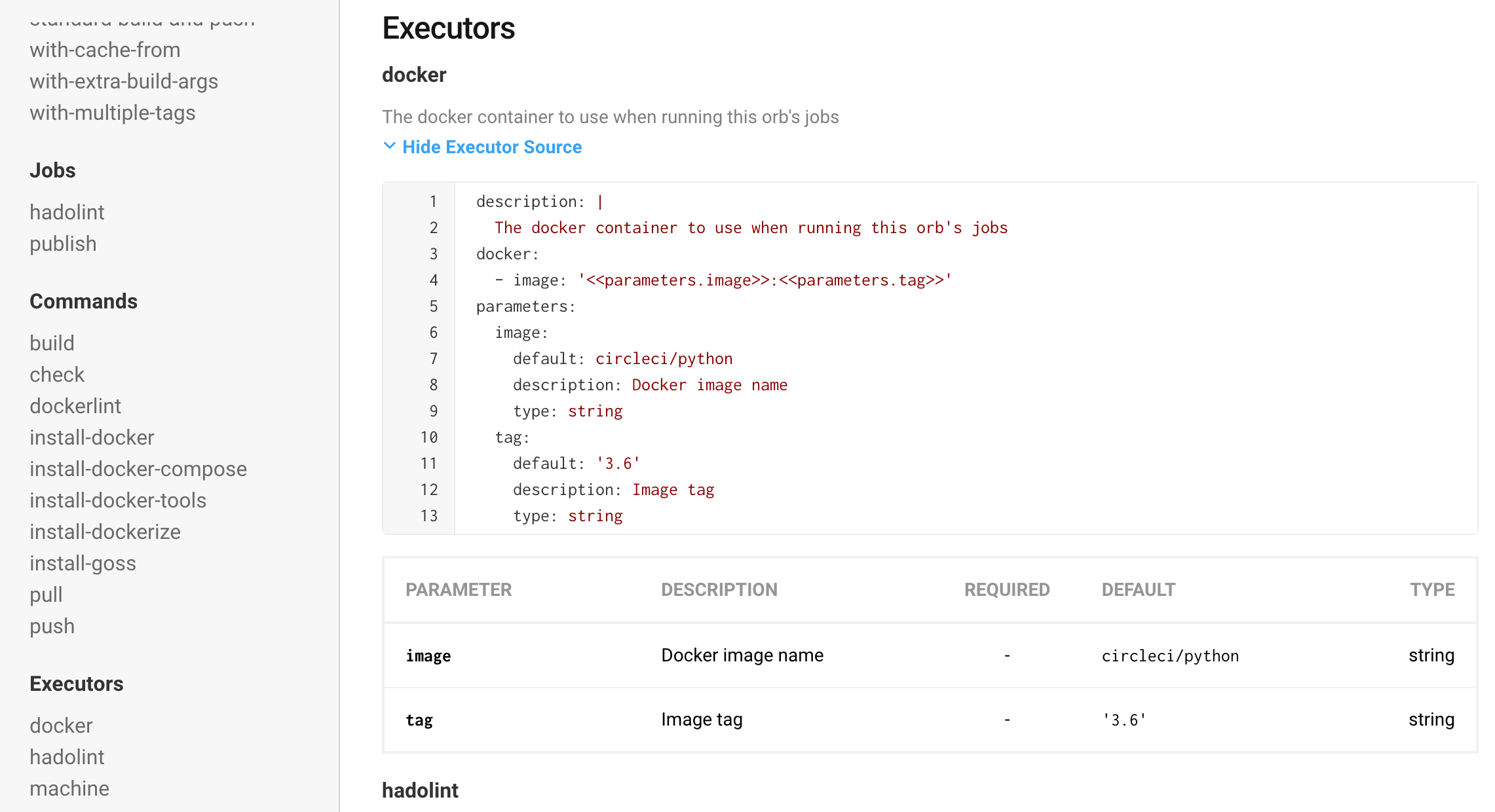Click the string type cell in image row
The width and height of the screenshot is (1495, 812).
coord(1431,655)
